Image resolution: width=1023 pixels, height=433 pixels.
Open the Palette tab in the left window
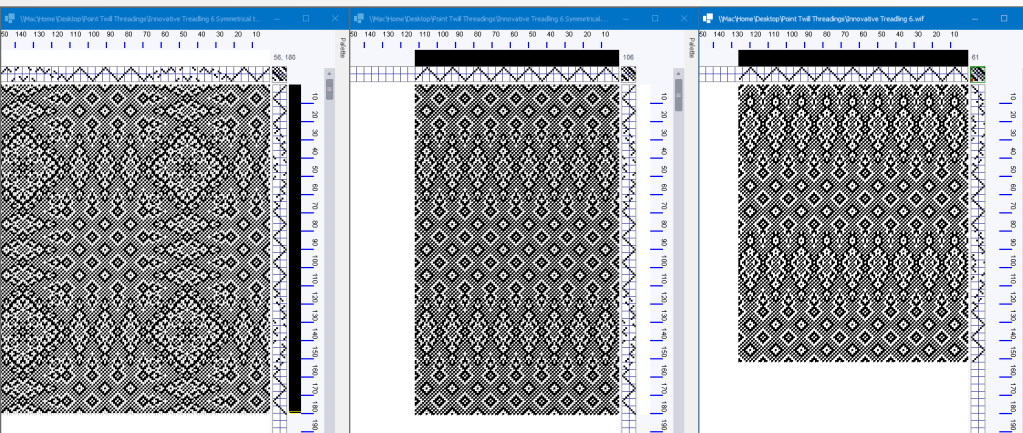[x=342, y=48]
